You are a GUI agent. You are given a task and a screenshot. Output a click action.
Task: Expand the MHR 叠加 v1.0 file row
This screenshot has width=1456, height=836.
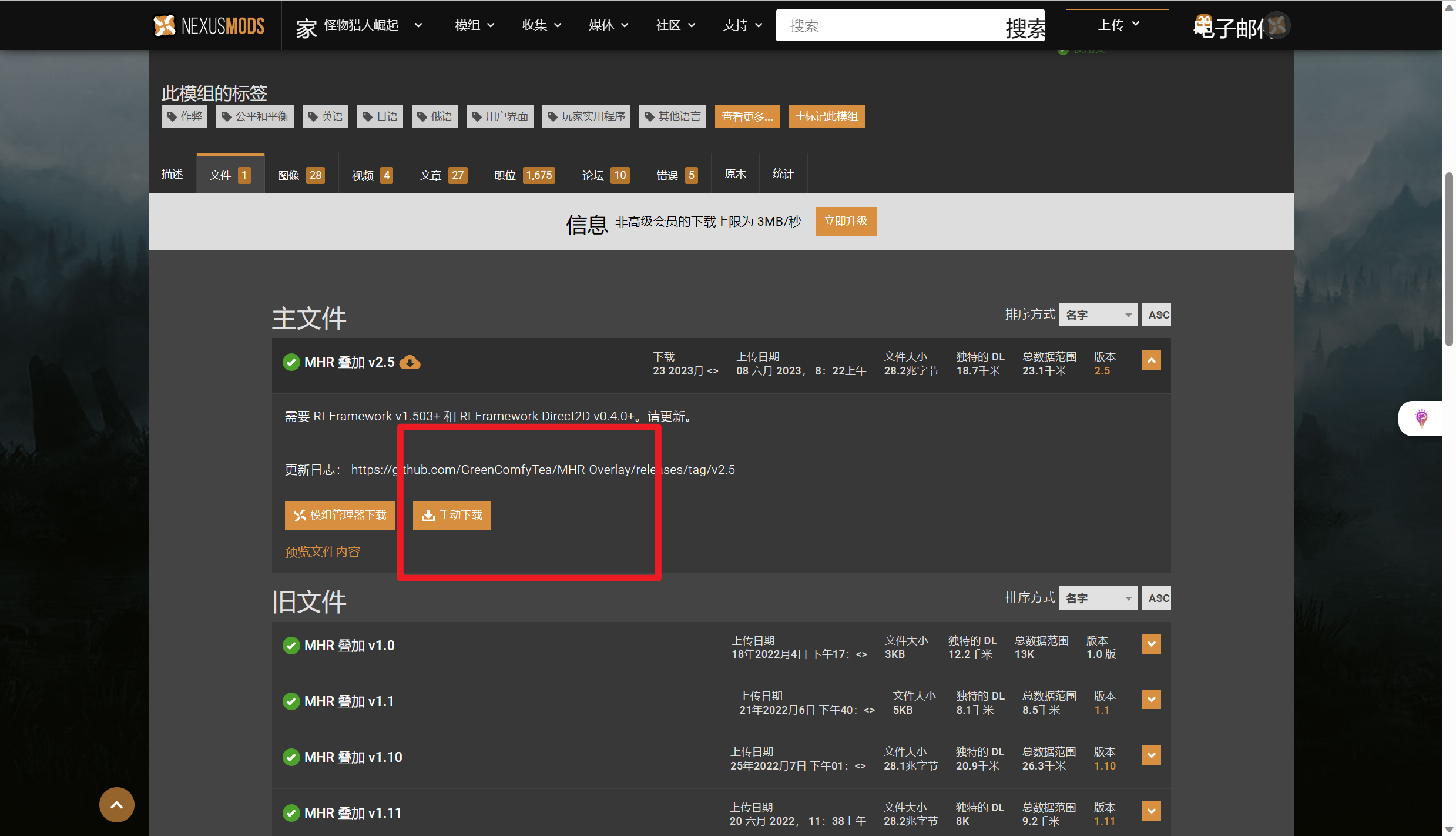click(1151, 644)
